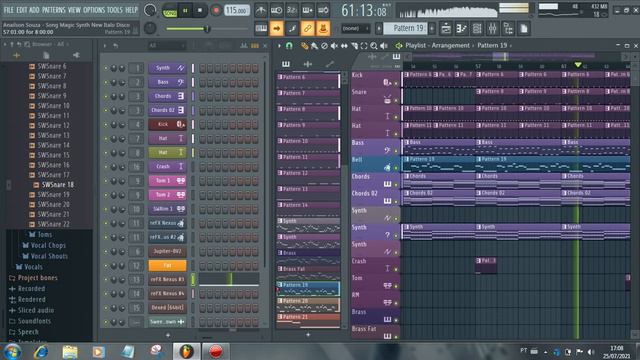Mute the Crash channel in Channel rack
This screenshot has height=360, width=640.
point(106,167)
